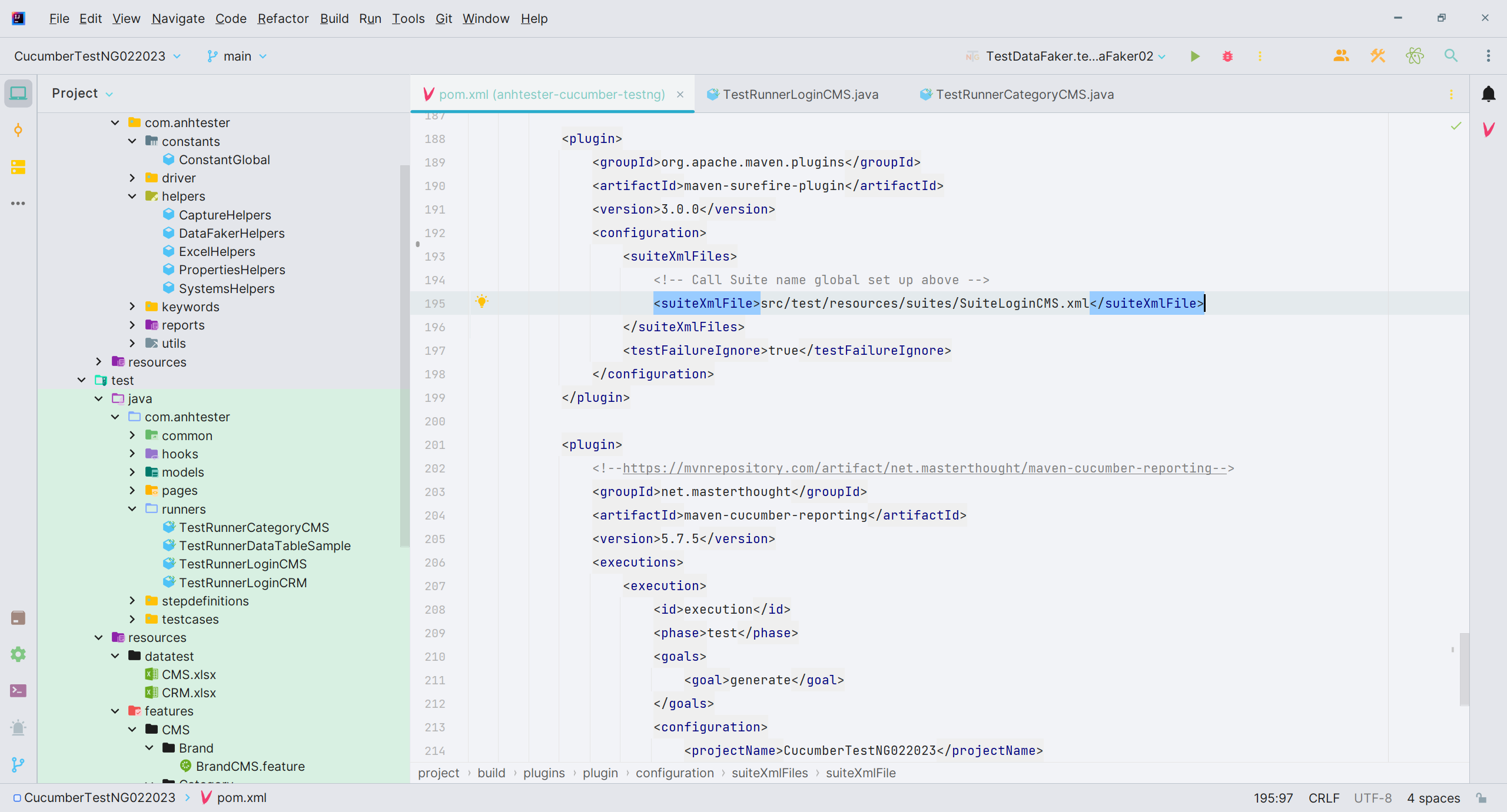Open the atom plugin icon in toolbar

tap(1415, 56)
